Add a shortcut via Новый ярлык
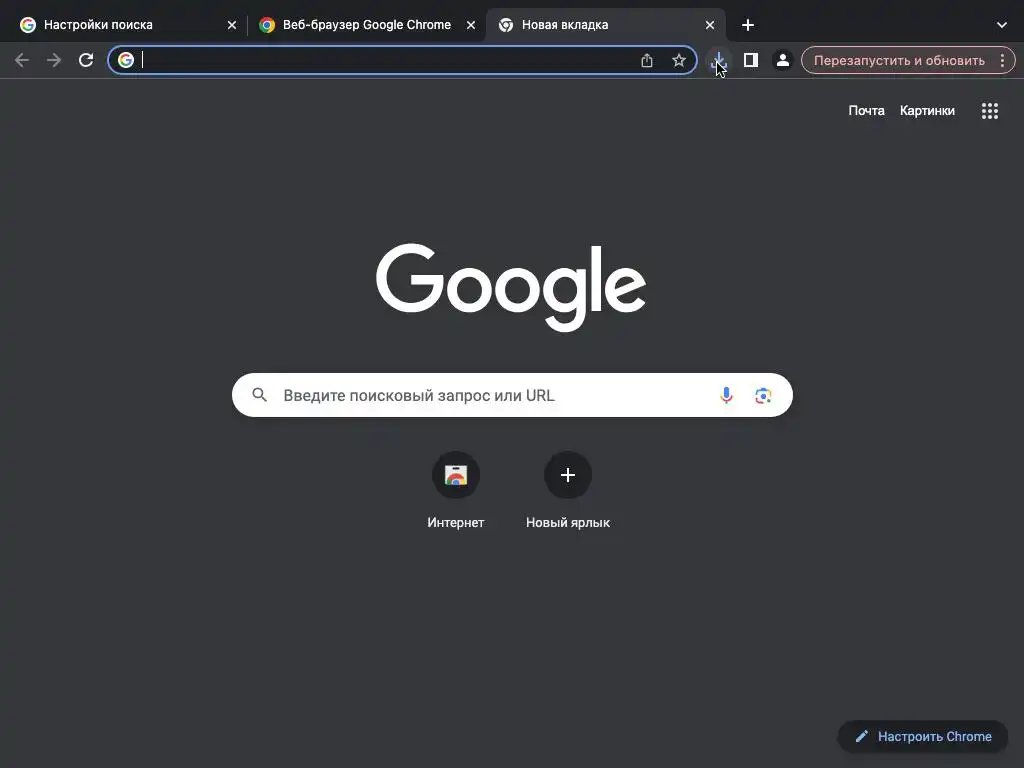The height and width of the screenshot is (768, 1024). (x=568, y=490)
